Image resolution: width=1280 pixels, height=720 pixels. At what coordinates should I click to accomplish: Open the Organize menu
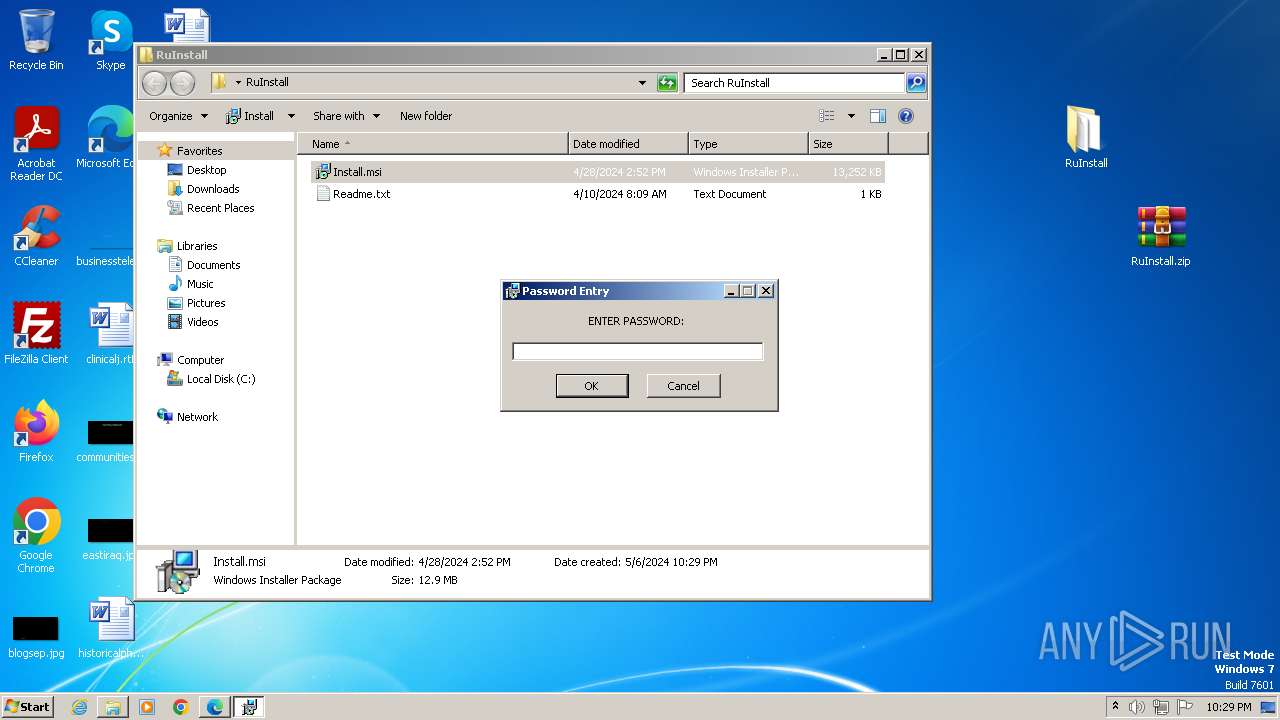(178, 116)
